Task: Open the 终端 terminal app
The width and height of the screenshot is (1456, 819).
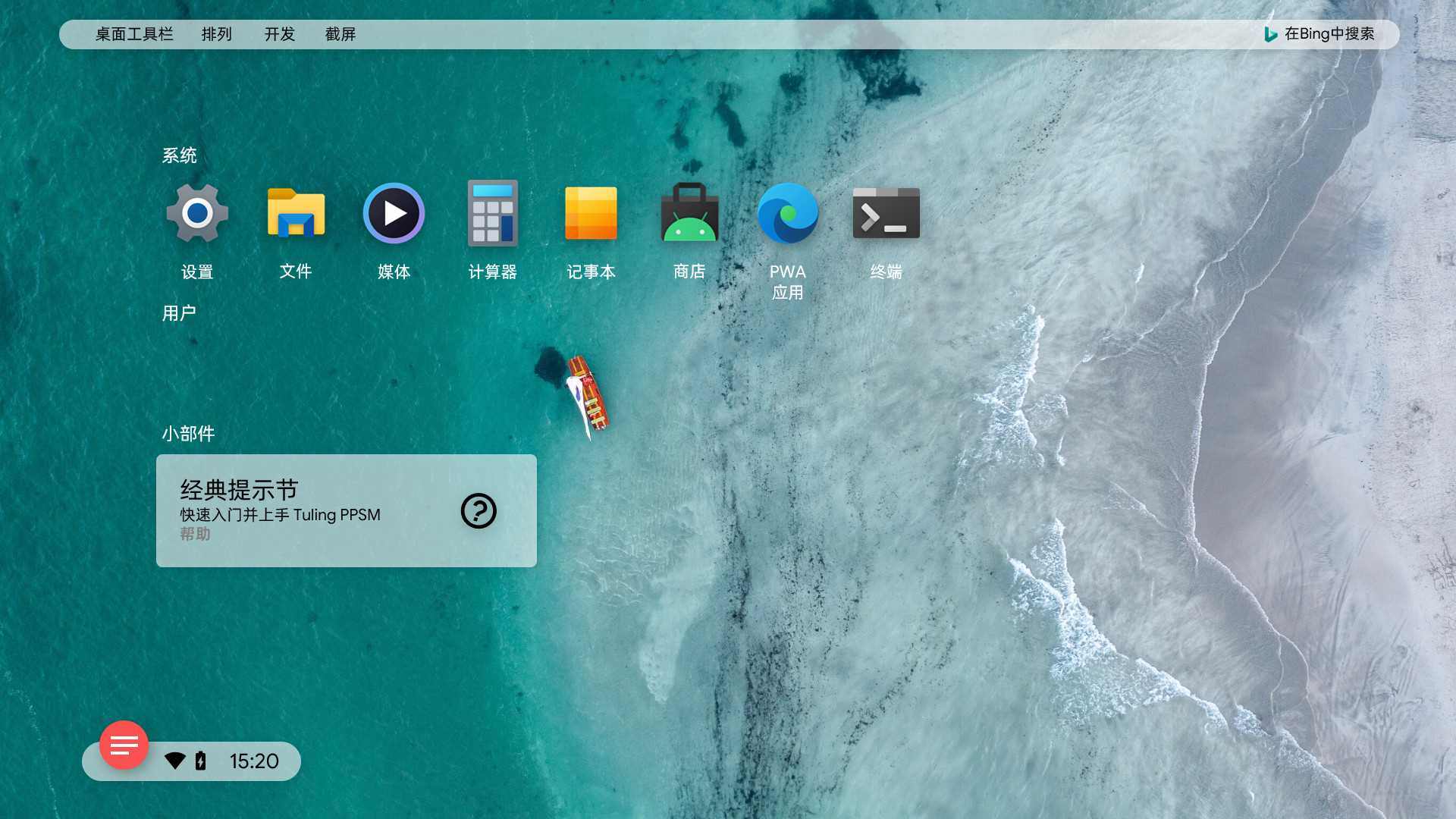Action: tap(886, 213)
